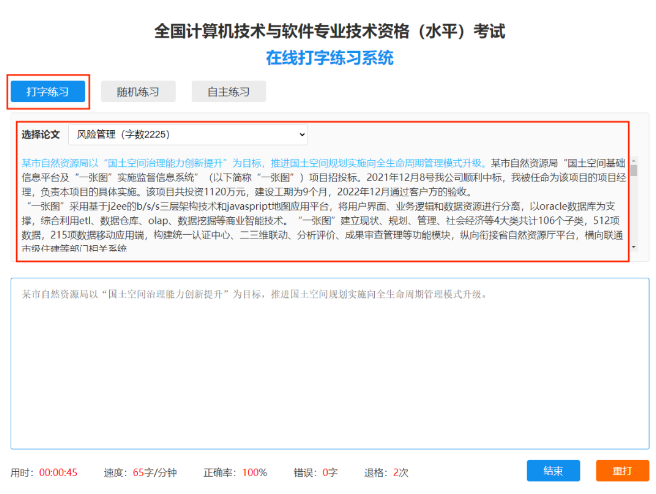This screenshot has width=656, height=494.
Task: Select the 自主练习 tab
Action: (229, 92)
